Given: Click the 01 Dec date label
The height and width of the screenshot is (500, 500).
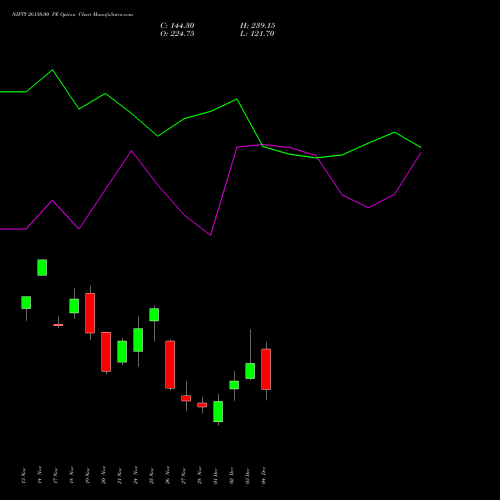Looking at the screenshot, I should coord(216,475).
